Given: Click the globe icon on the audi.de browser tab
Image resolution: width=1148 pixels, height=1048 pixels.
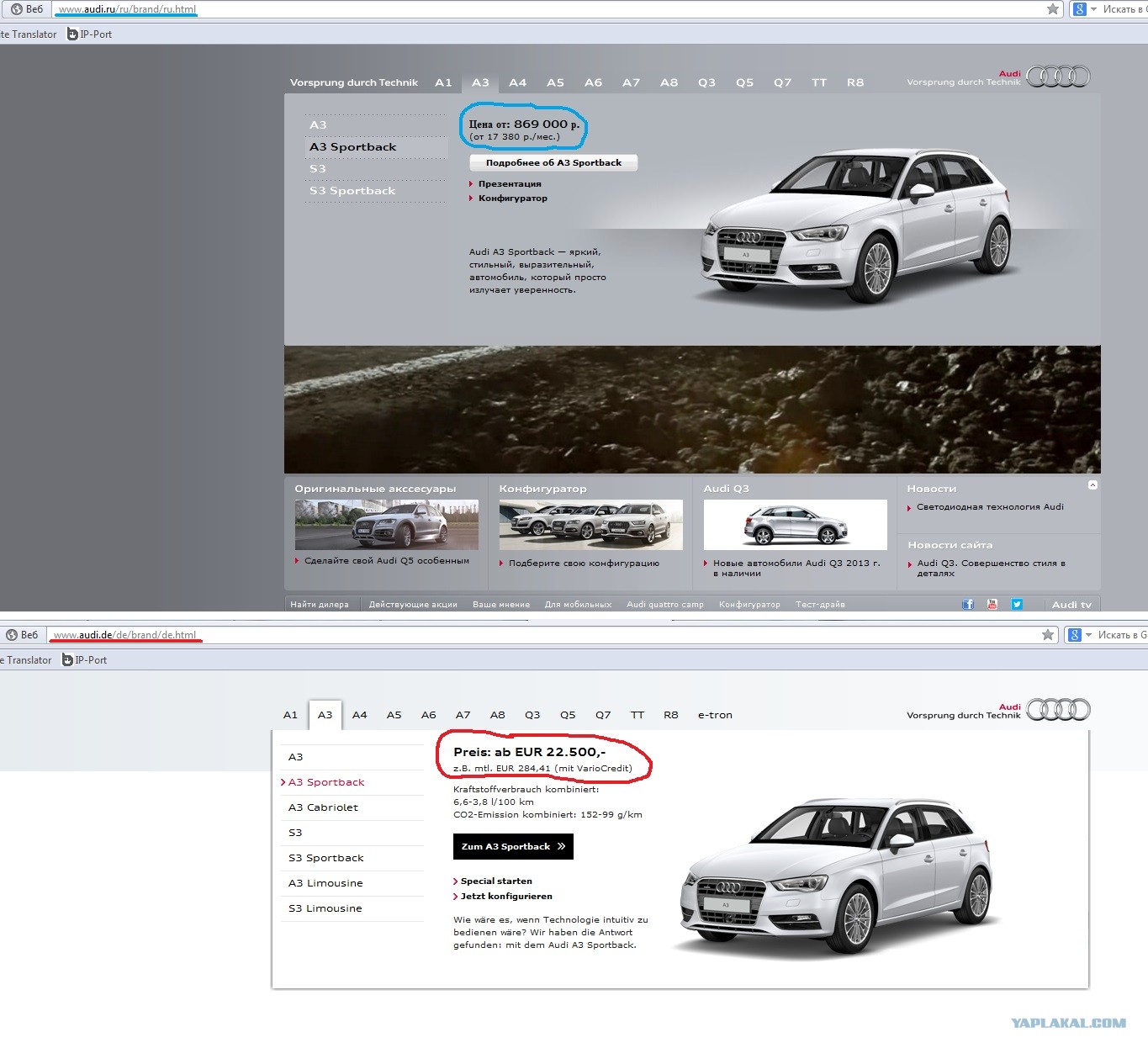Looking at the screenshot, I should 12,635.
